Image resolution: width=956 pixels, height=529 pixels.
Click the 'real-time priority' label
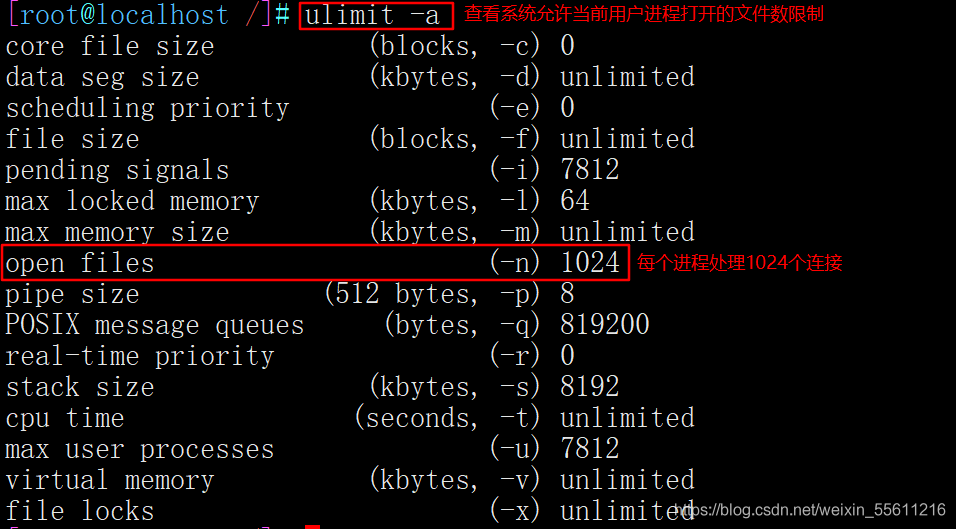pos(140,356)
